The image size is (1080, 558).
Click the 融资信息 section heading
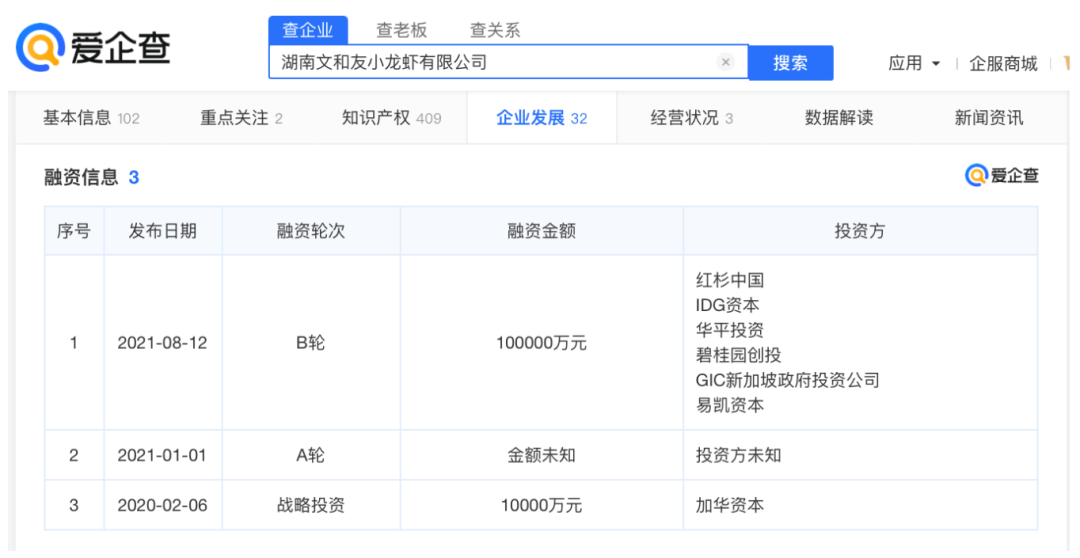[81, 177]
